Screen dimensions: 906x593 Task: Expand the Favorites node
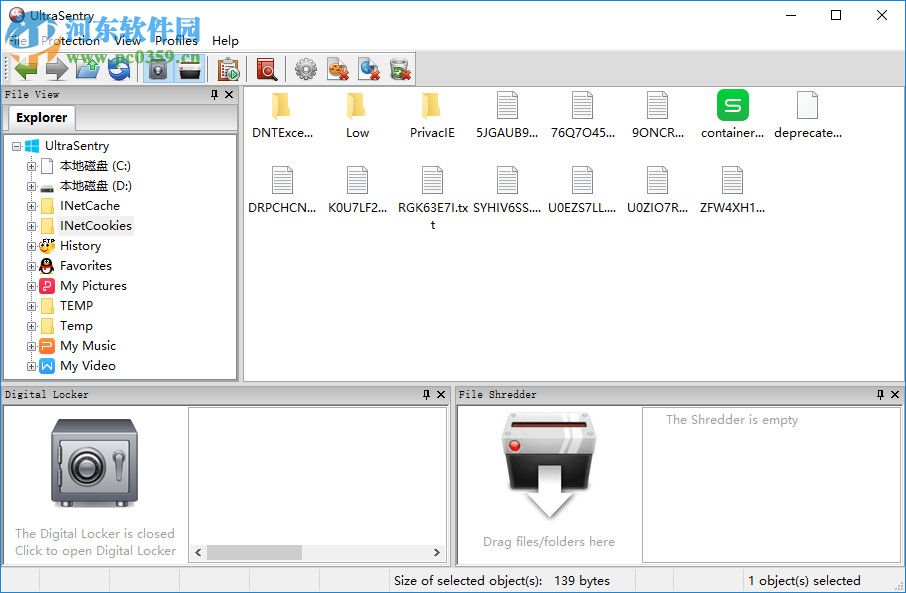click(x=31, y=266)
